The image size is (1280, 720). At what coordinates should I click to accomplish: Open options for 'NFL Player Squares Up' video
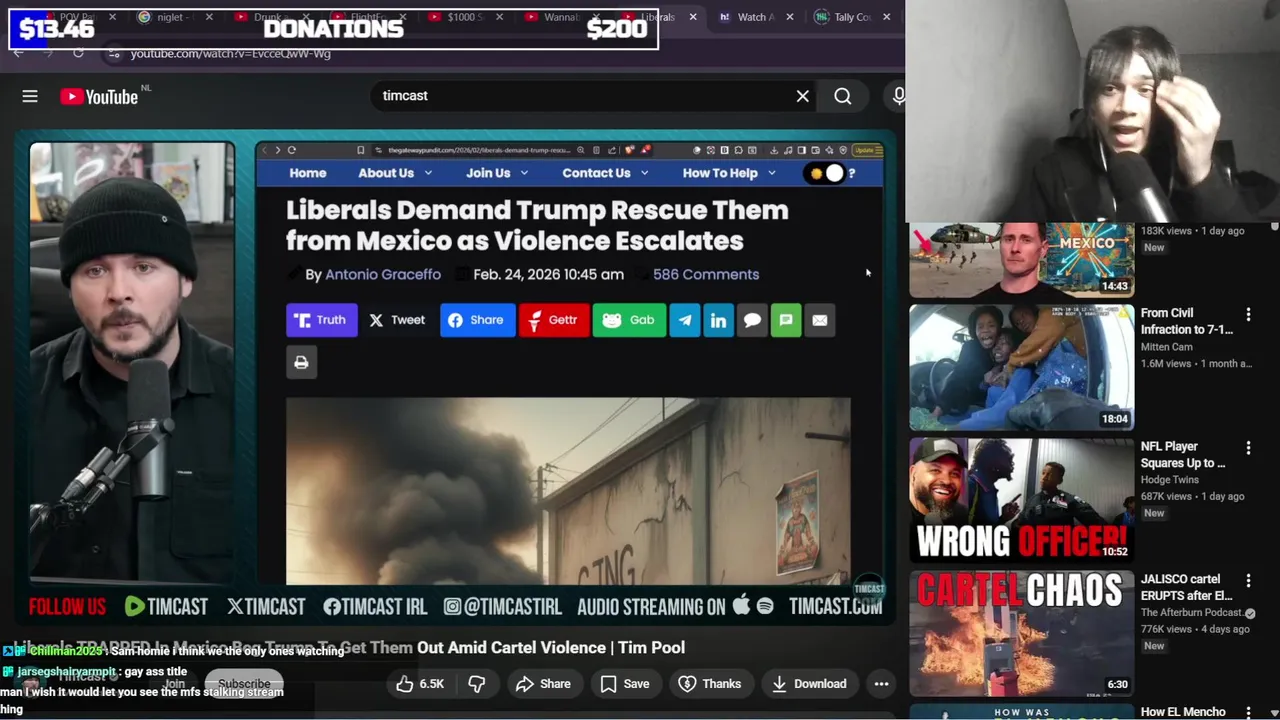click(1248, 447)
